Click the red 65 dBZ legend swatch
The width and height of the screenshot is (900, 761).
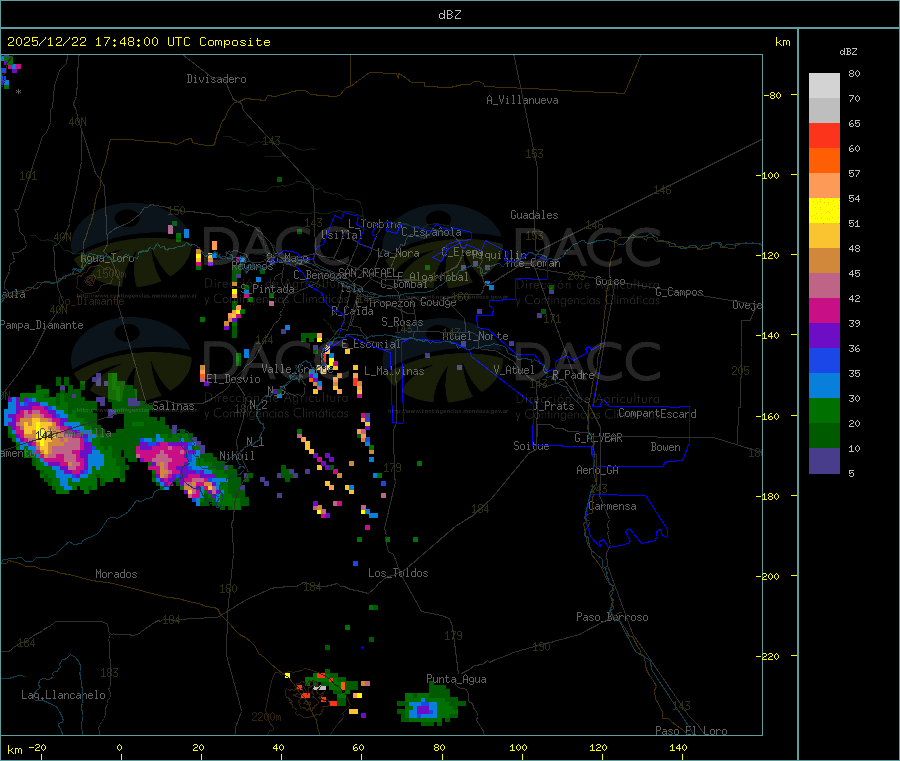(x=824, y=135)
